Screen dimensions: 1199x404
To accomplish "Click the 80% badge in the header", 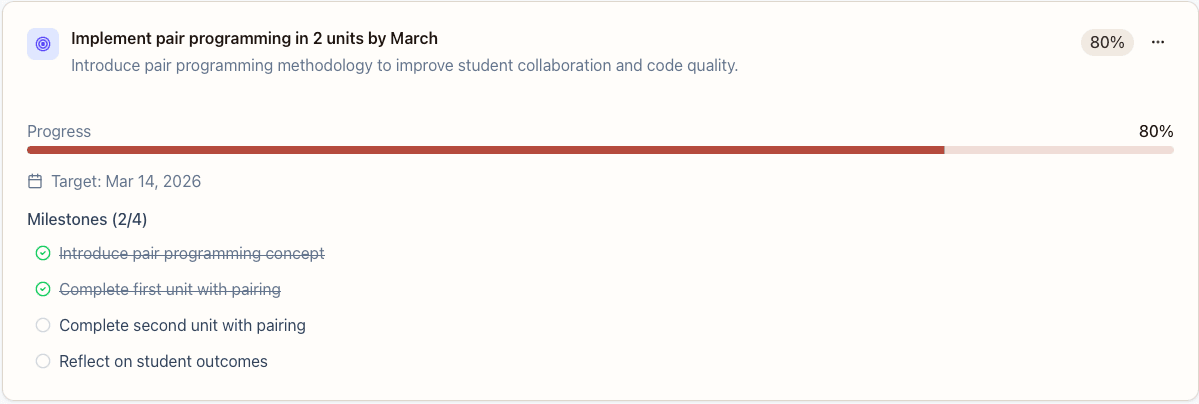I will [1107, 42].
